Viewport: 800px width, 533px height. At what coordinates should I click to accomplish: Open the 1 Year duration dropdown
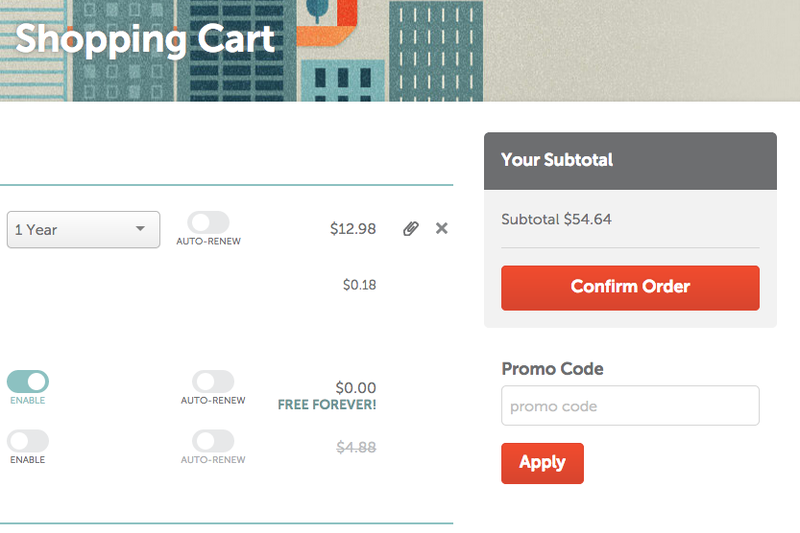83,230
